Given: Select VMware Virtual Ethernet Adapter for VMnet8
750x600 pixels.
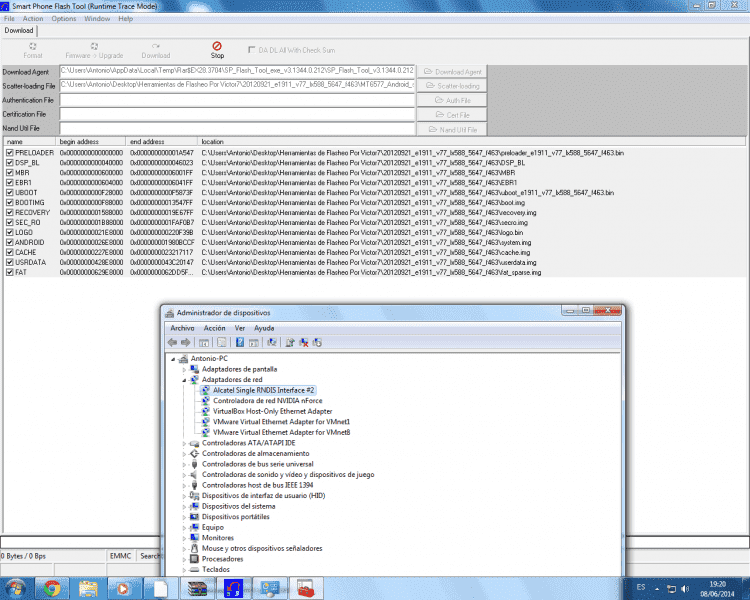Looking at the screenshot, I should coord(281,433).
